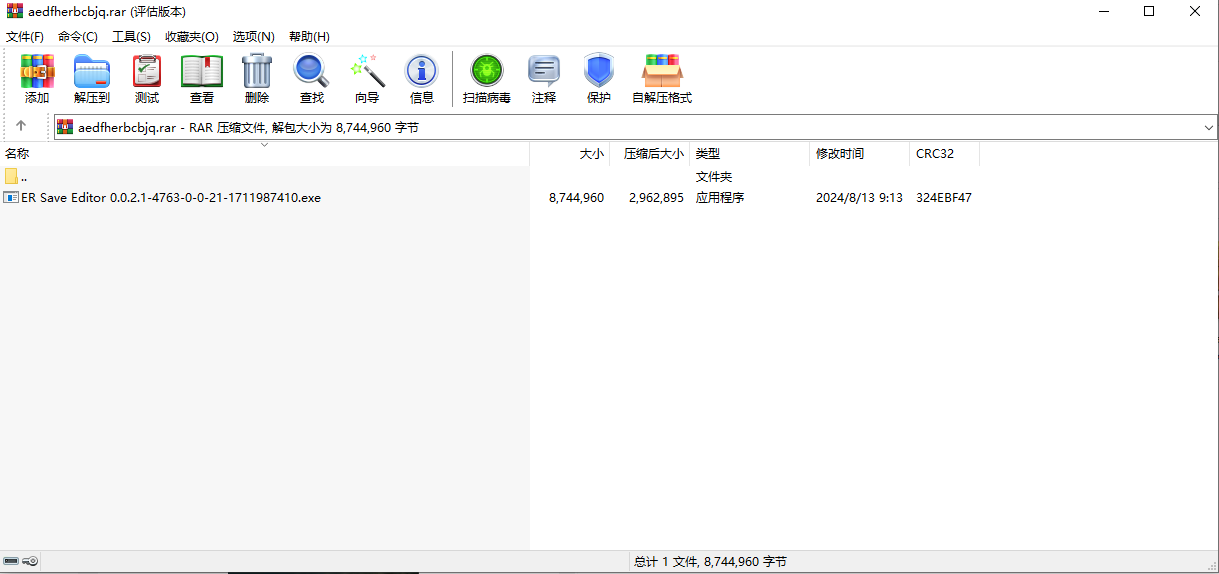
Task: Select the ER Save Editor exe file
Action: (x=170, y=198)
